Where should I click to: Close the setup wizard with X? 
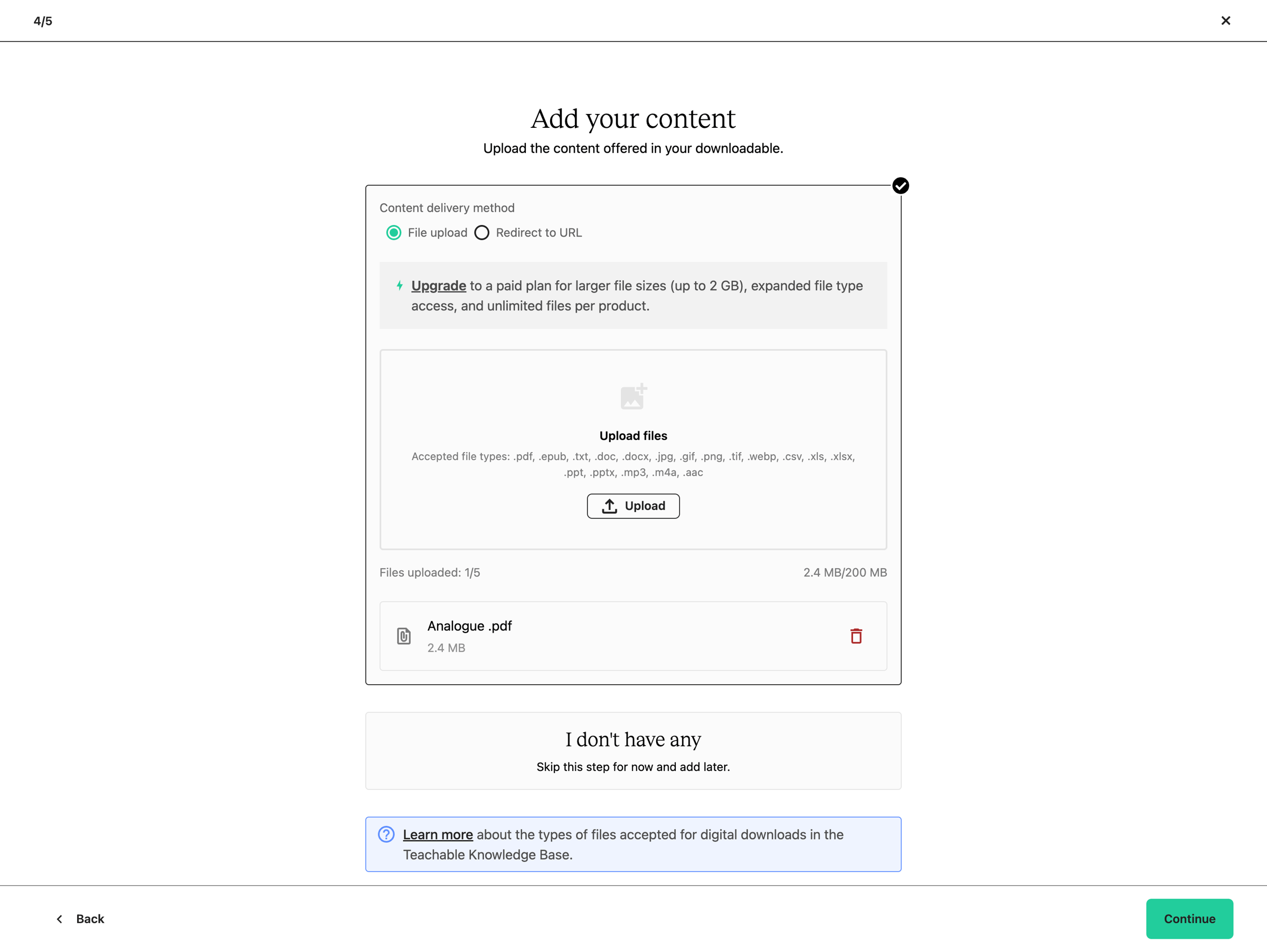click(1225, 21)
